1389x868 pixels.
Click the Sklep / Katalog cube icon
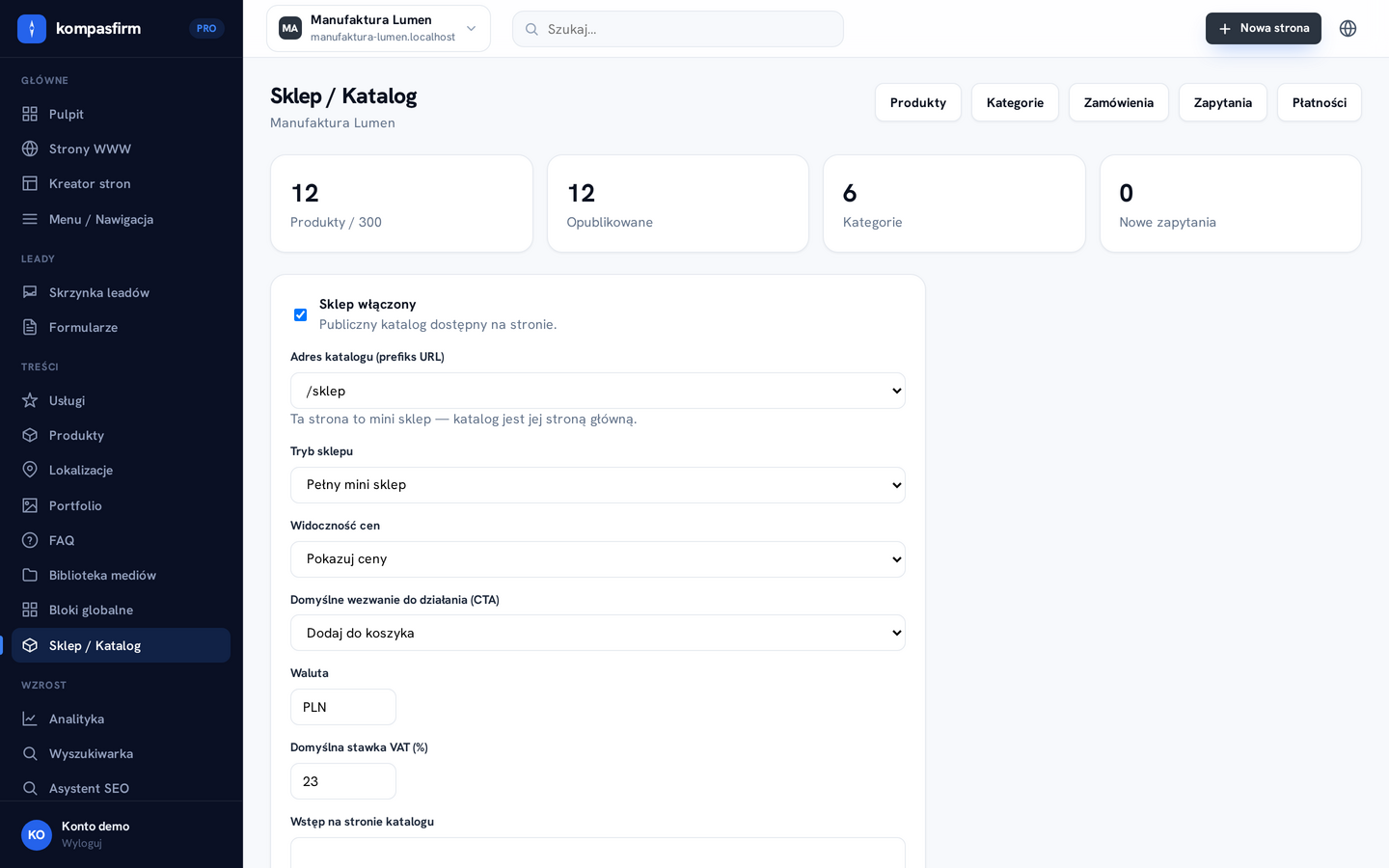[x=30, y=645]
